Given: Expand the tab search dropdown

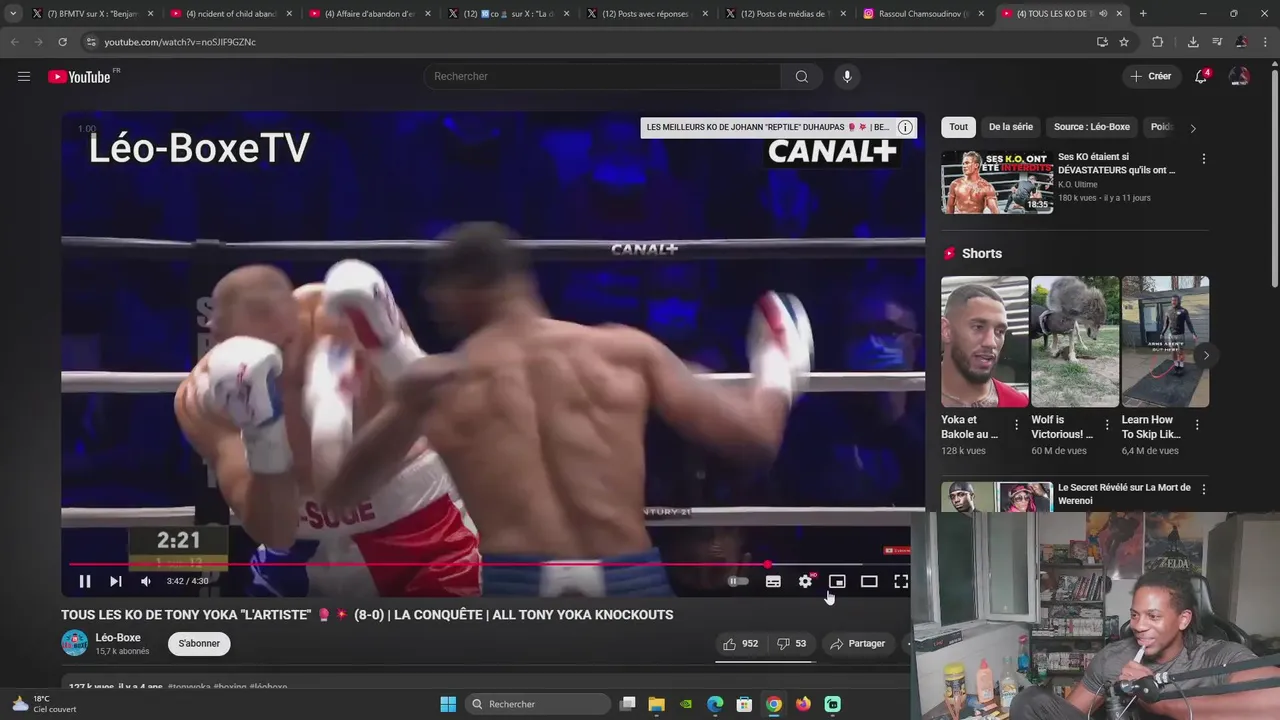Looking at the screenshot, I should click(x=12, y=14).
